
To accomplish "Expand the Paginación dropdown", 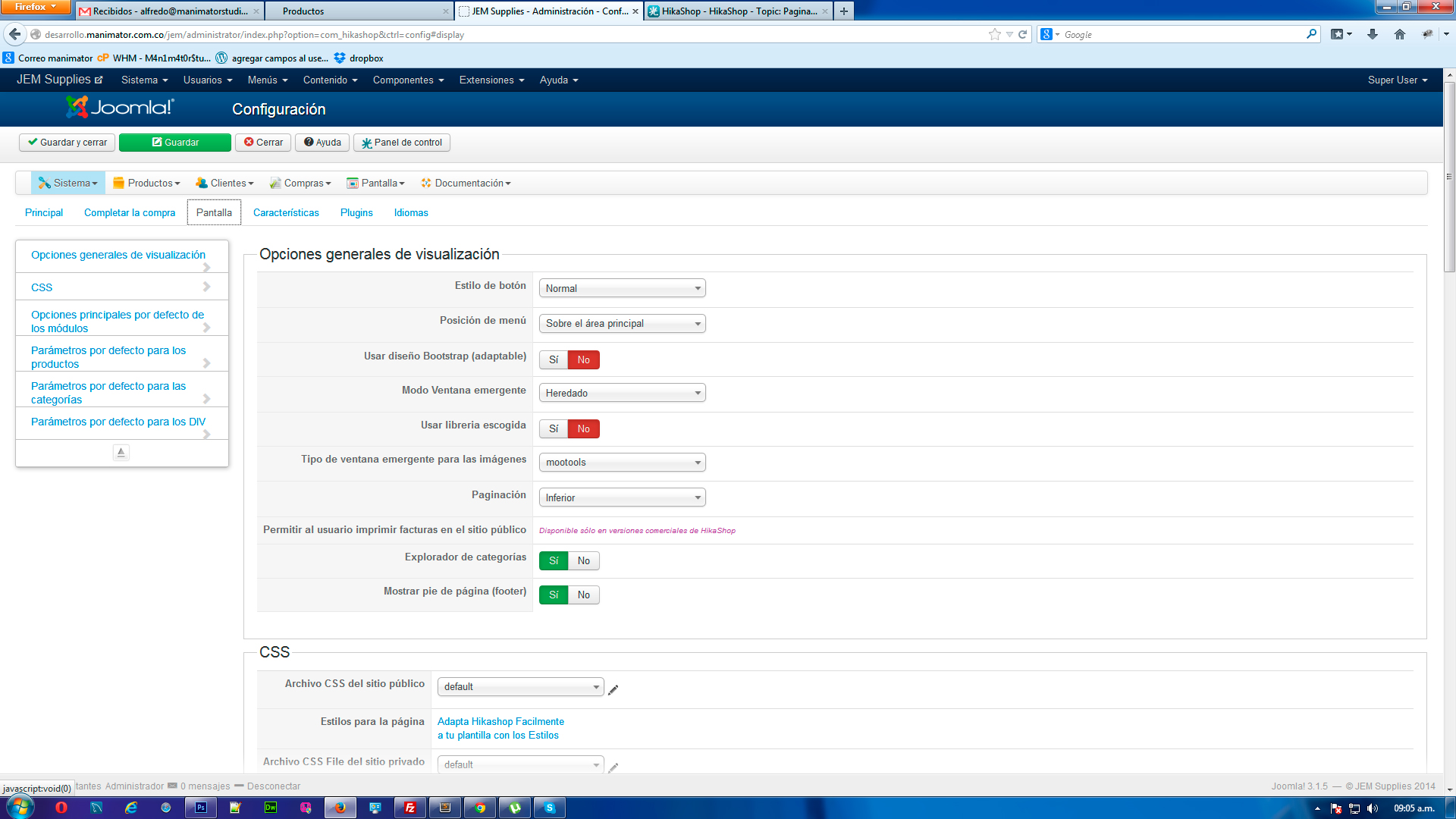I will coord(622,497).
